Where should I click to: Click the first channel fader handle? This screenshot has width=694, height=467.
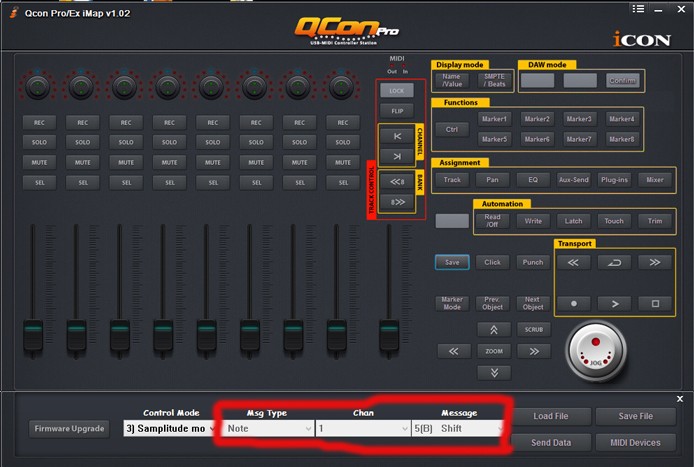[x=33, y=334]
